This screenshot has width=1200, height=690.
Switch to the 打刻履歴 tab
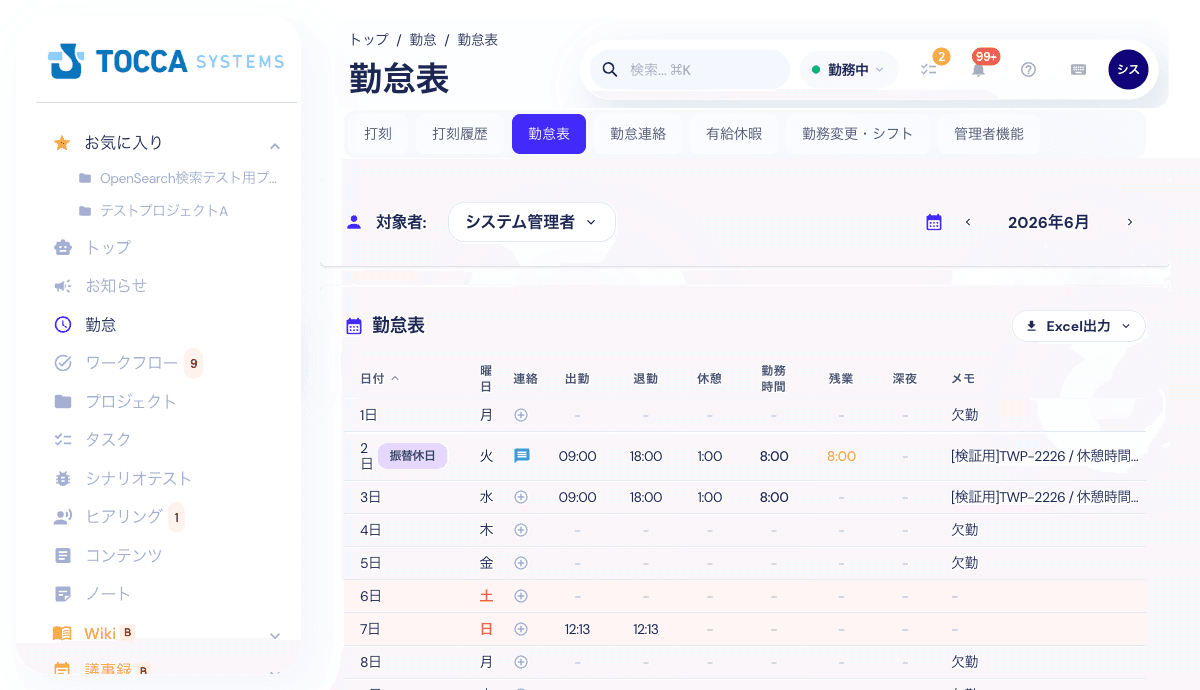coord(460,134)
